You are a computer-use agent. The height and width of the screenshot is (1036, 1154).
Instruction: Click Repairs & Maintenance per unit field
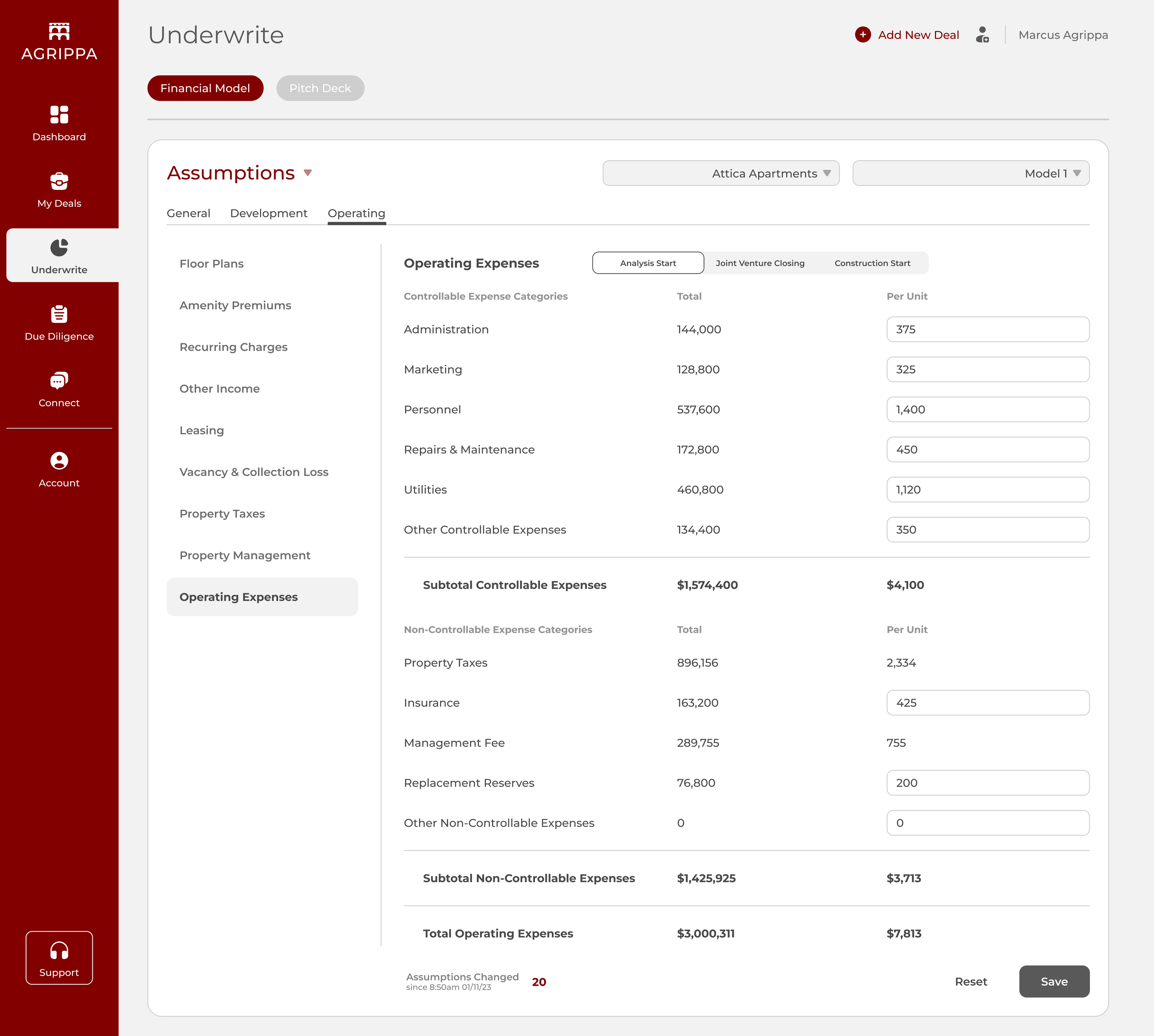click(988, 449)
